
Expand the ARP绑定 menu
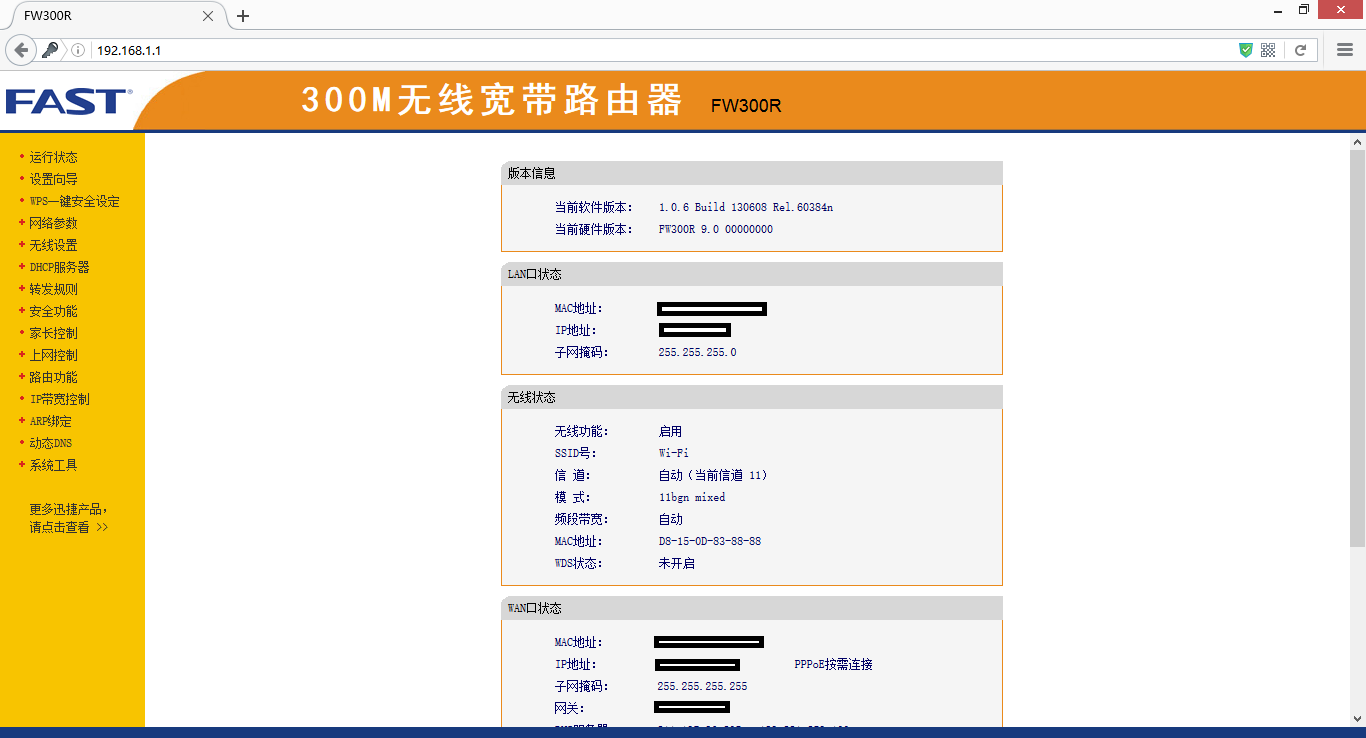coord(50,421)
